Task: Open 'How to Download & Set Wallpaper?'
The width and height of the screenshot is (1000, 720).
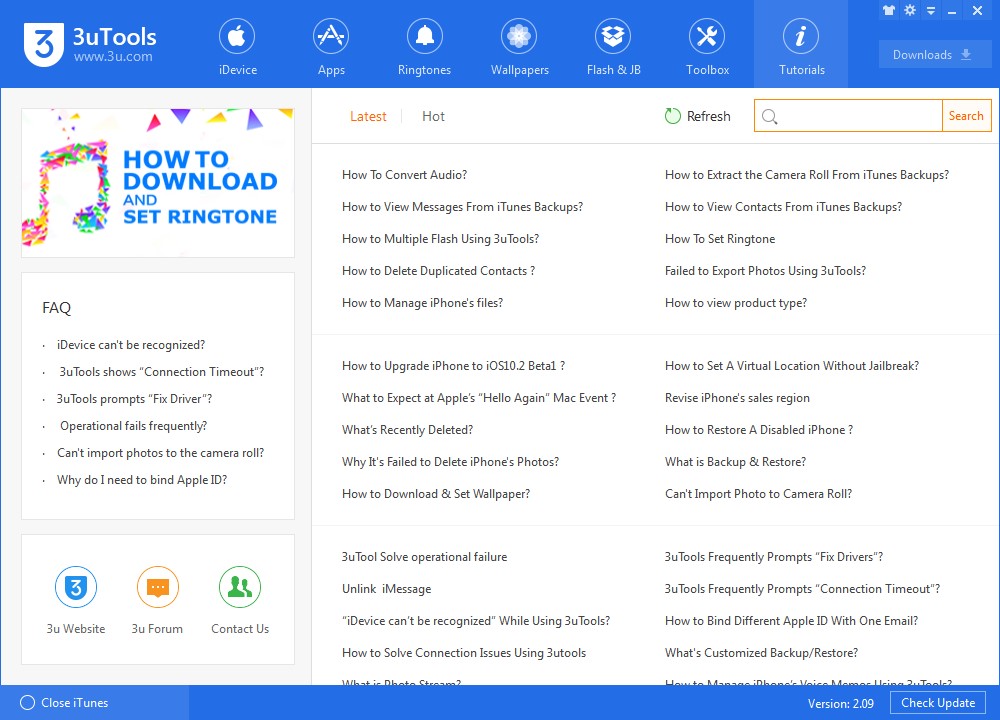Action: 436,494
